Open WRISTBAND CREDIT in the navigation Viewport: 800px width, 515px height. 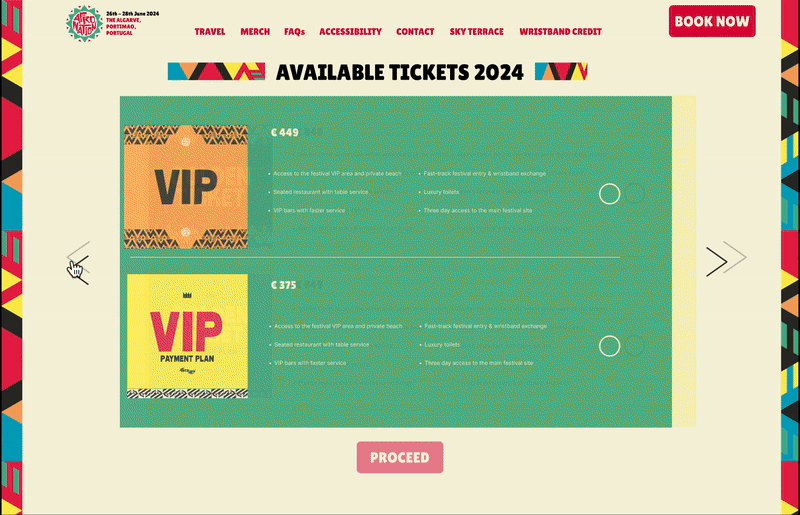tap(560, 32)
